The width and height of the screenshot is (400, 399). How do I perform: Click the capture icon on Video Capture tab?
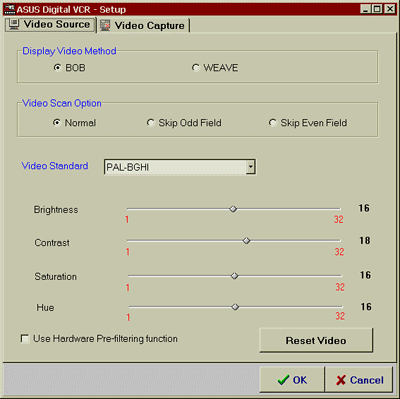click(105, 26)
